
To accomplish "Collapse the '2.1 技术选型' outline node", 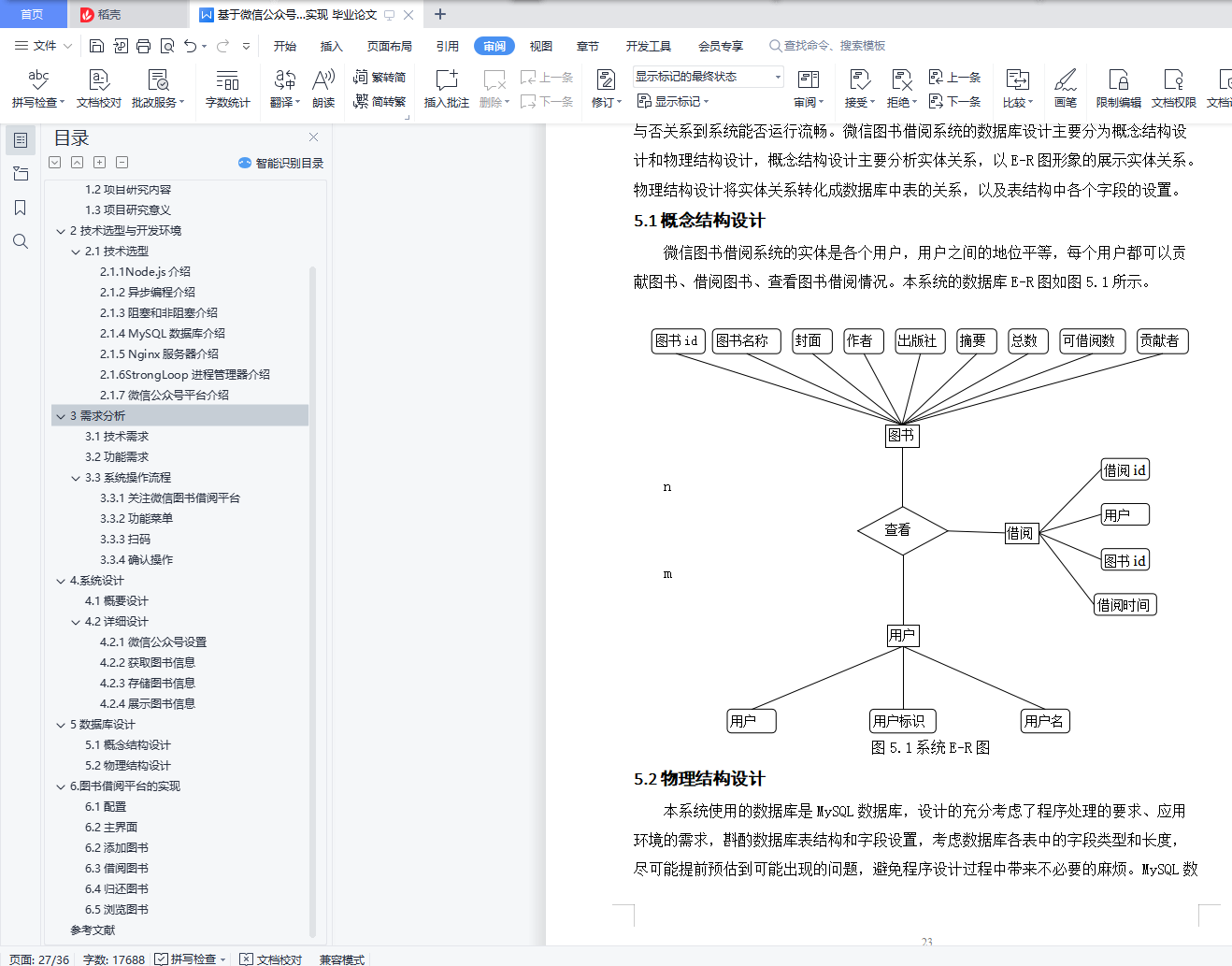I will tap(76, 252).
